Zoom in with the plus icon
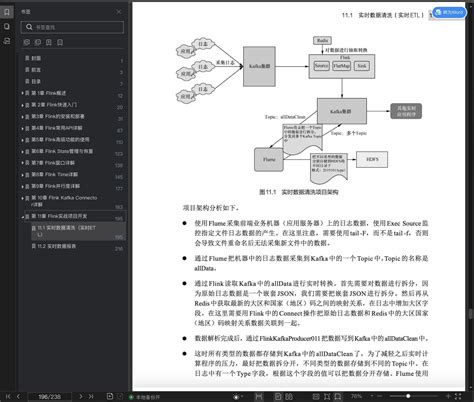This screenshot has width=474, height=402. tap(448, 396)
